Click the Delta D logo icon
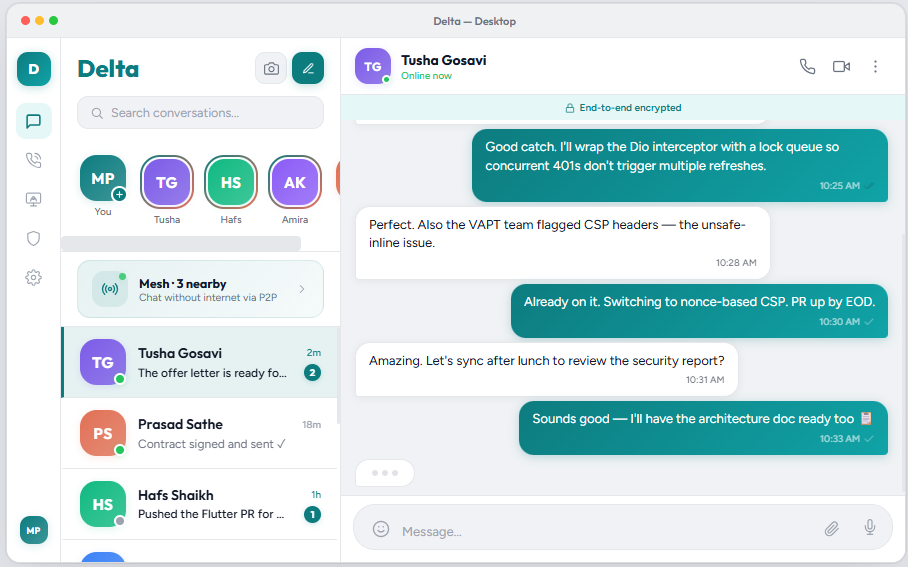908x567 pixels. click(34, 69)
